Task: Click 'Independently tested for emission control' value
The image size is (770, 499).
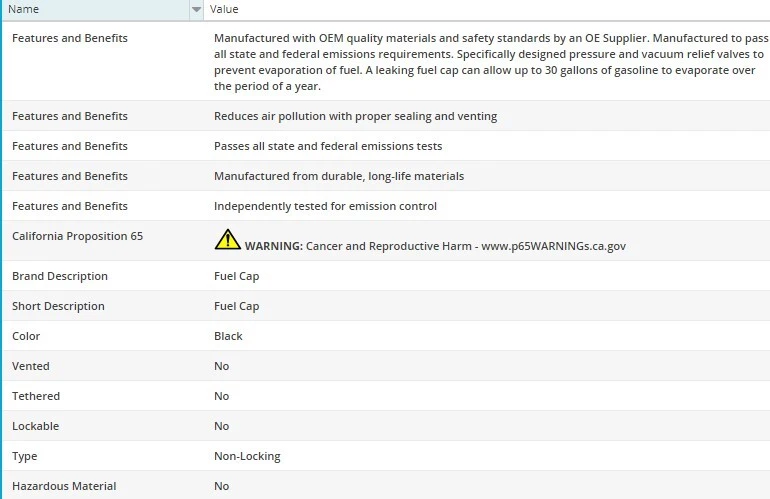Action: (325, 206)
